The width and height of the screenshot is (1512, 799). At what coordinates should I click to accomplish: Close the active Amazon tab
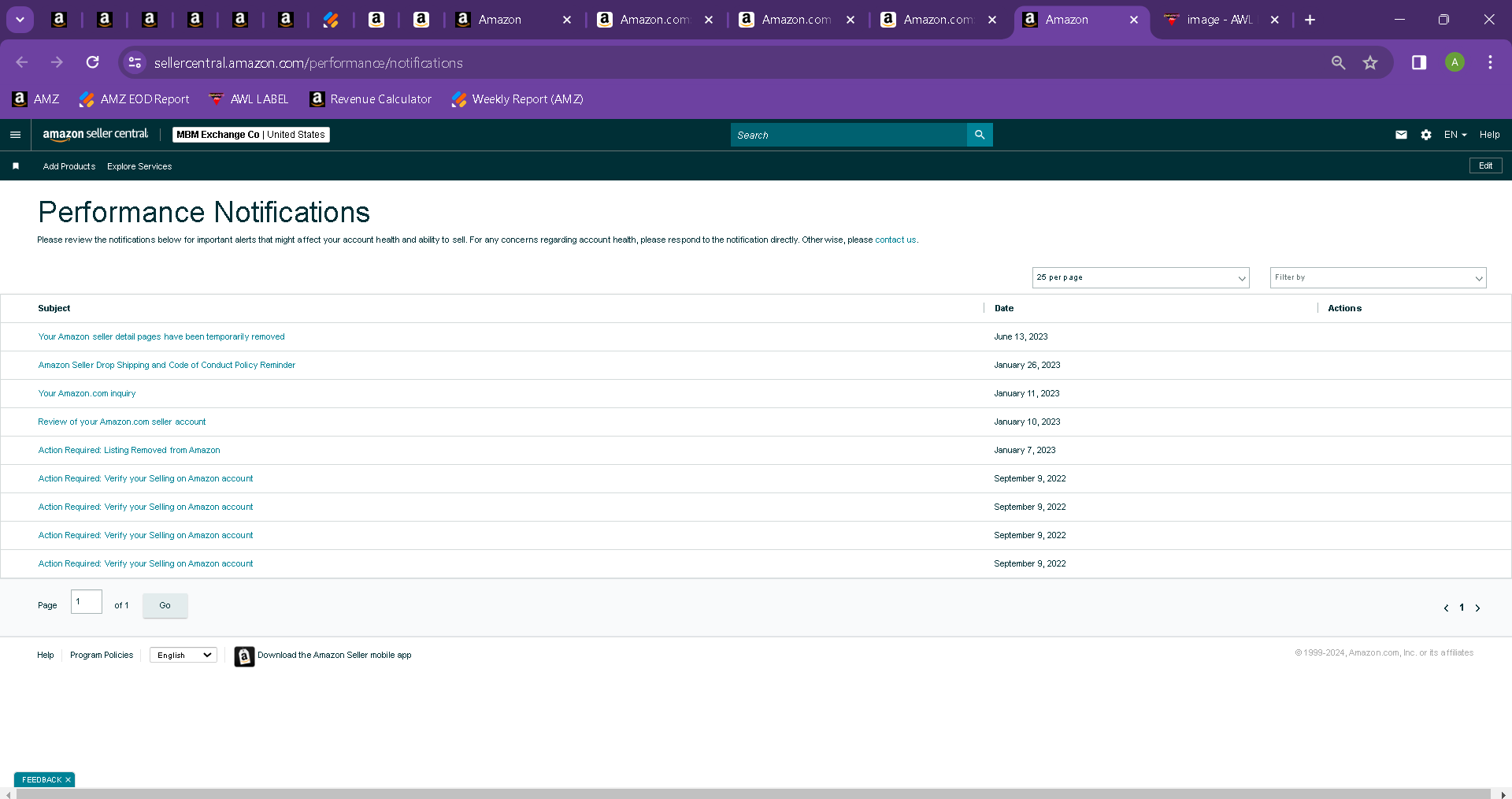(x=1134, y=20)
